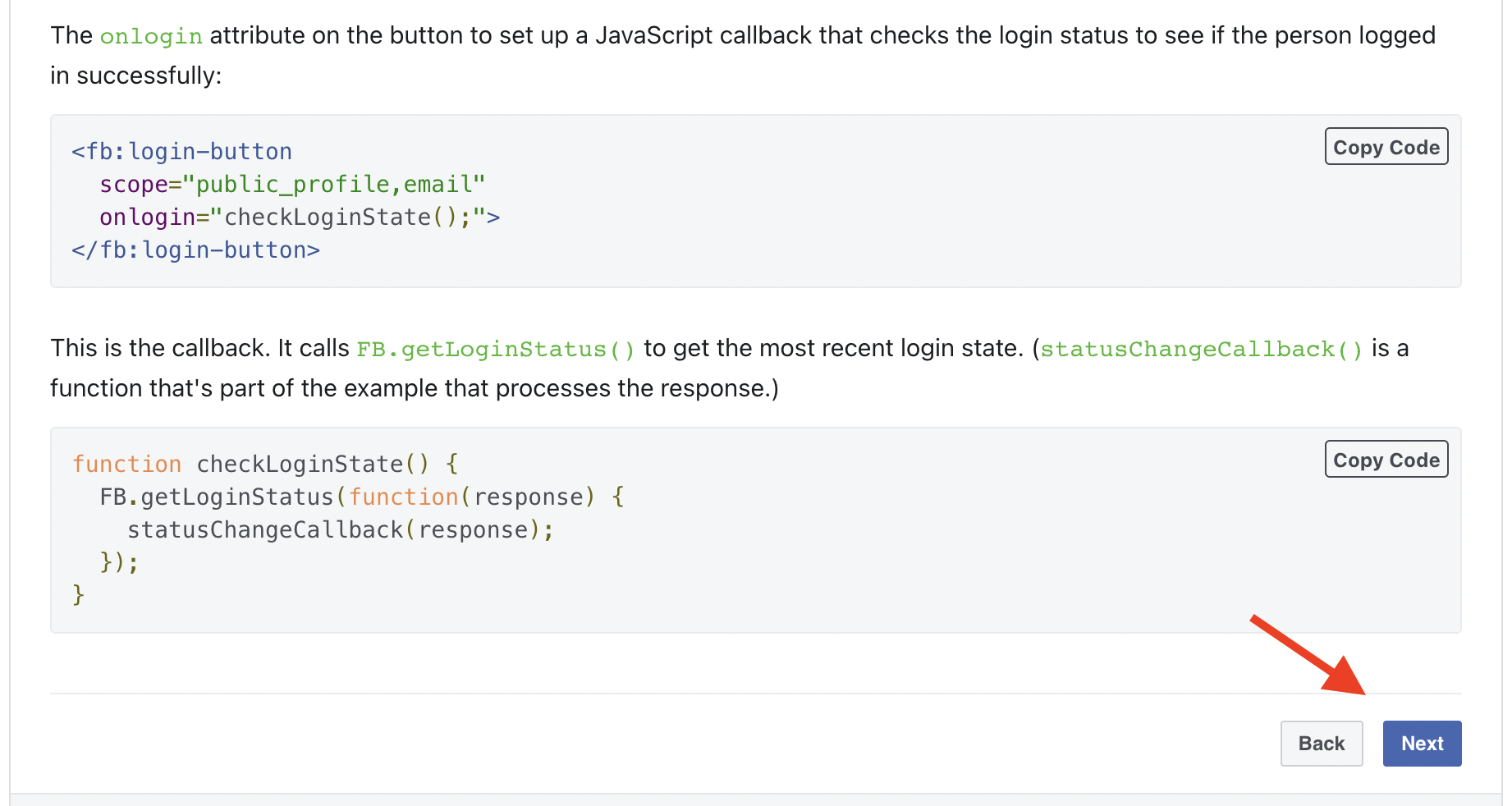
Task: Click the closing brace of checkLoginState function
Action: coord(79,593)
